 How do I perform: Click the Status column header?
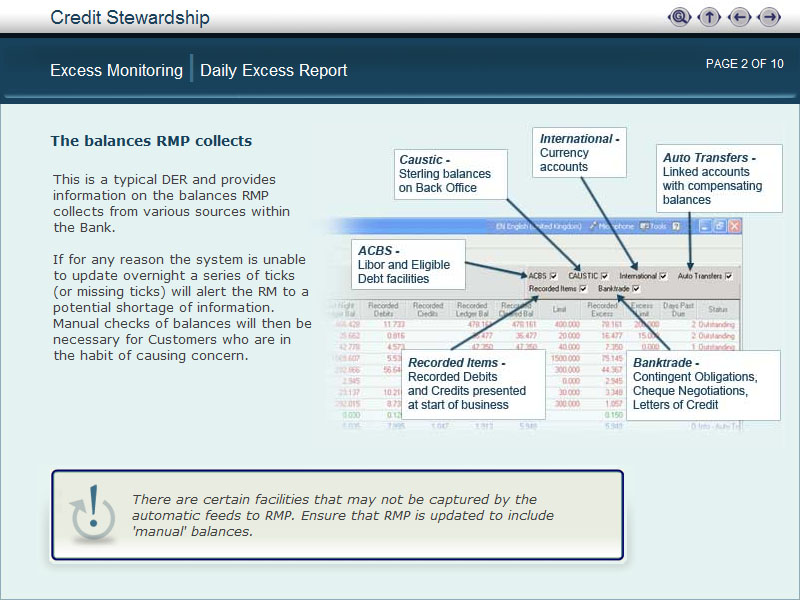(x=717, y=309)
